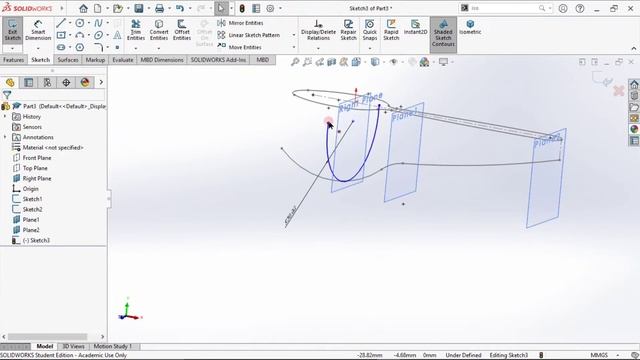Click the Save icon

(x=139, y=8)
